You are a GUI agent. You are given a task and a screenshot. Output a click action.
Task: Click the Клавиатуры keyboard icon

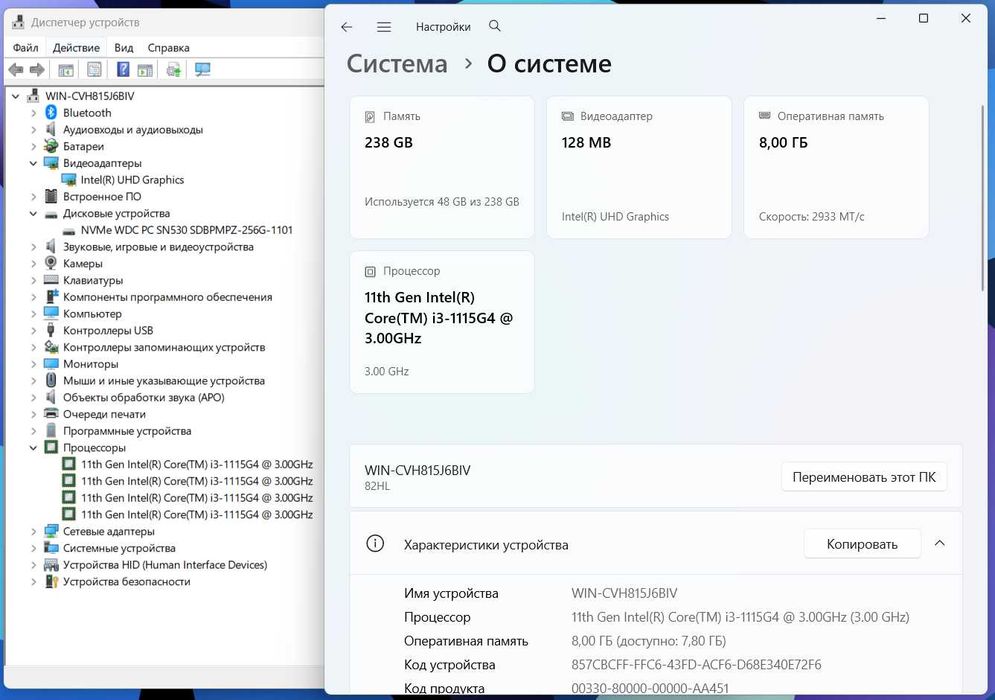(51, 280)
